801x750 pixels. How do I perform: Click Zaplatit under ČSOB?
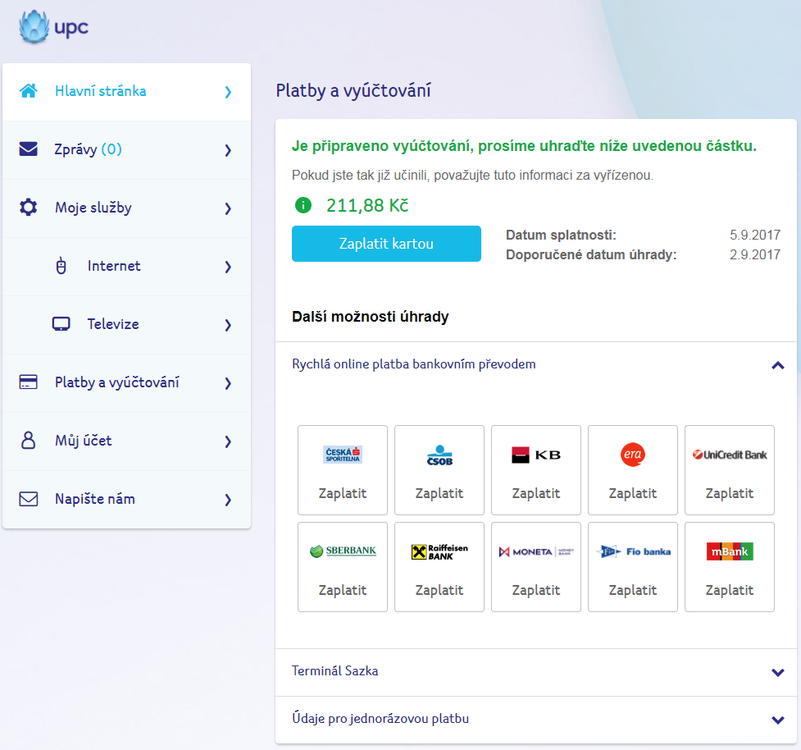439,493
